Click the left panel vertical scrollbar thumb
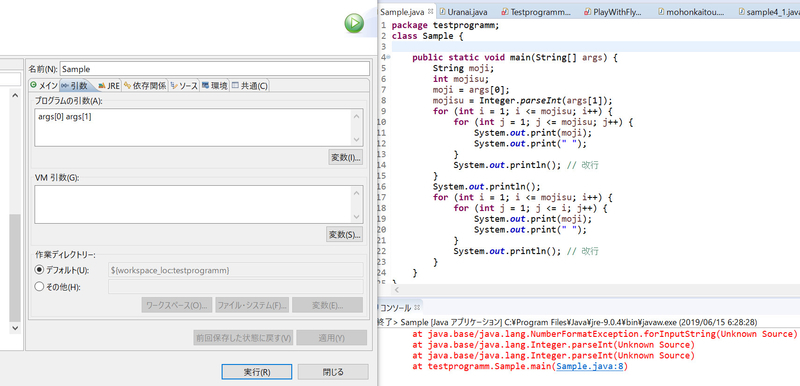The width and height of the screenshot is (800, 386). [15, 268]
